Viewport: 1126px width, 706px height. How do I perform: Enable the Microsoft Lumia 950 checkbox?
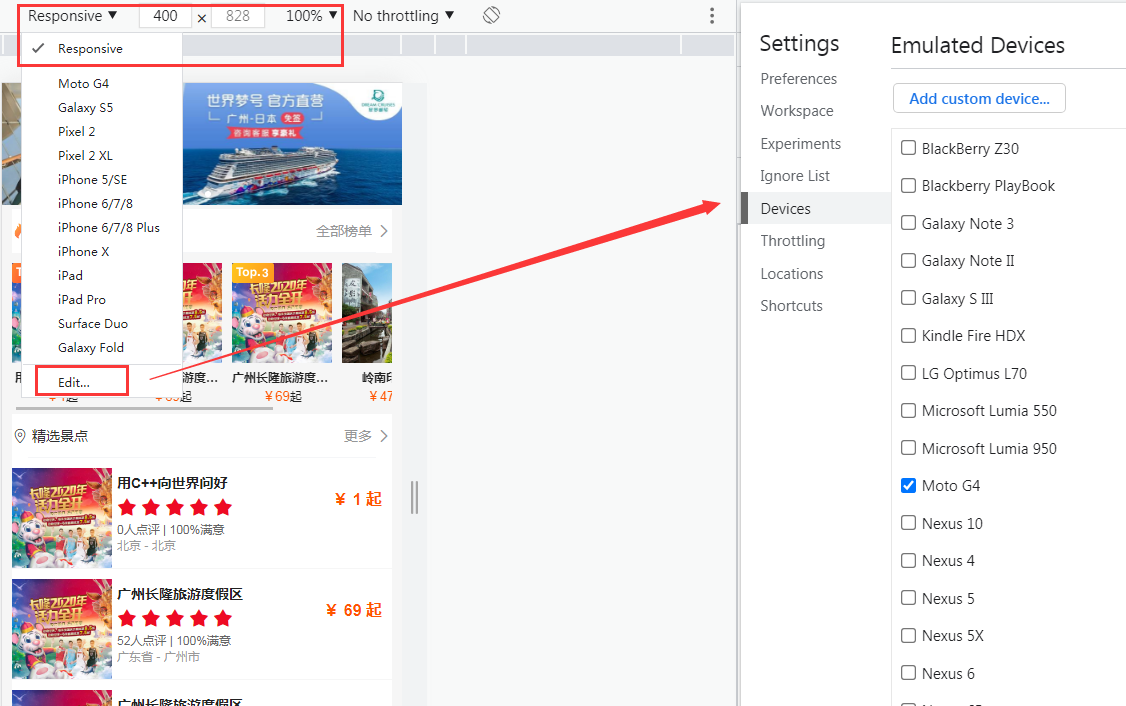(908, 447)
